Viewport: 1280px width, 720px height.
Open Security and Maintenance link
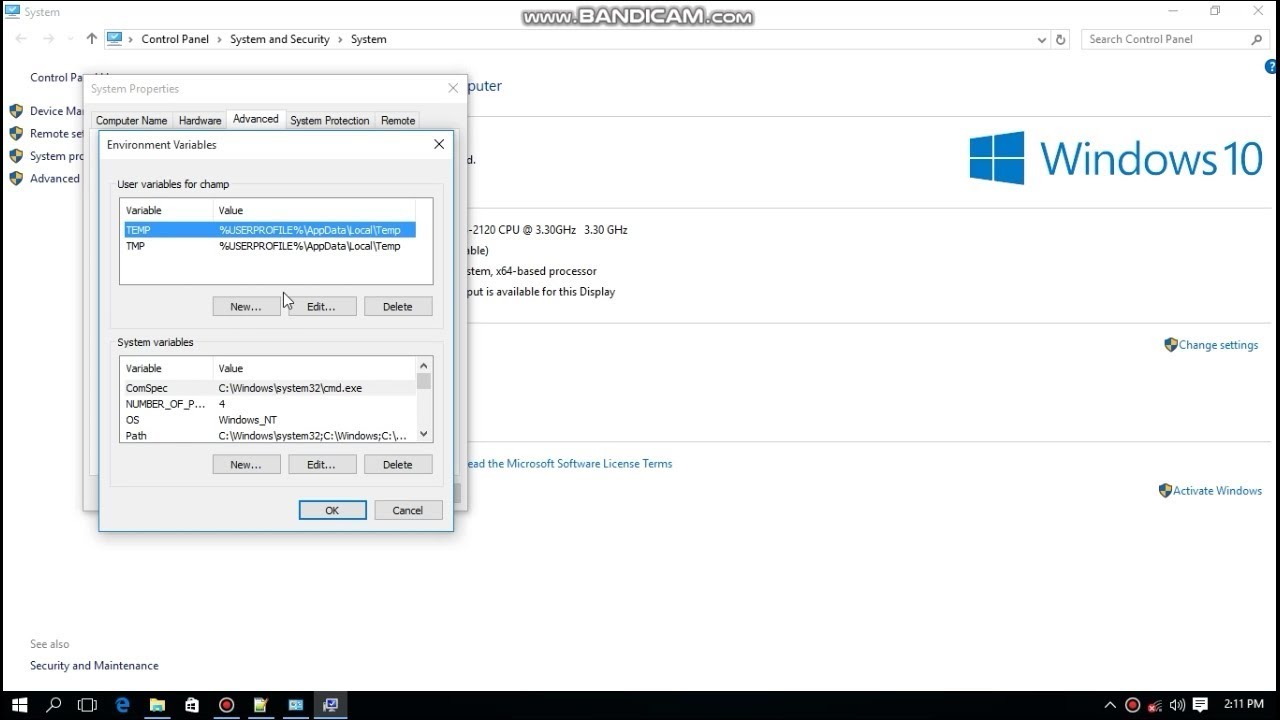pos(94,666)
